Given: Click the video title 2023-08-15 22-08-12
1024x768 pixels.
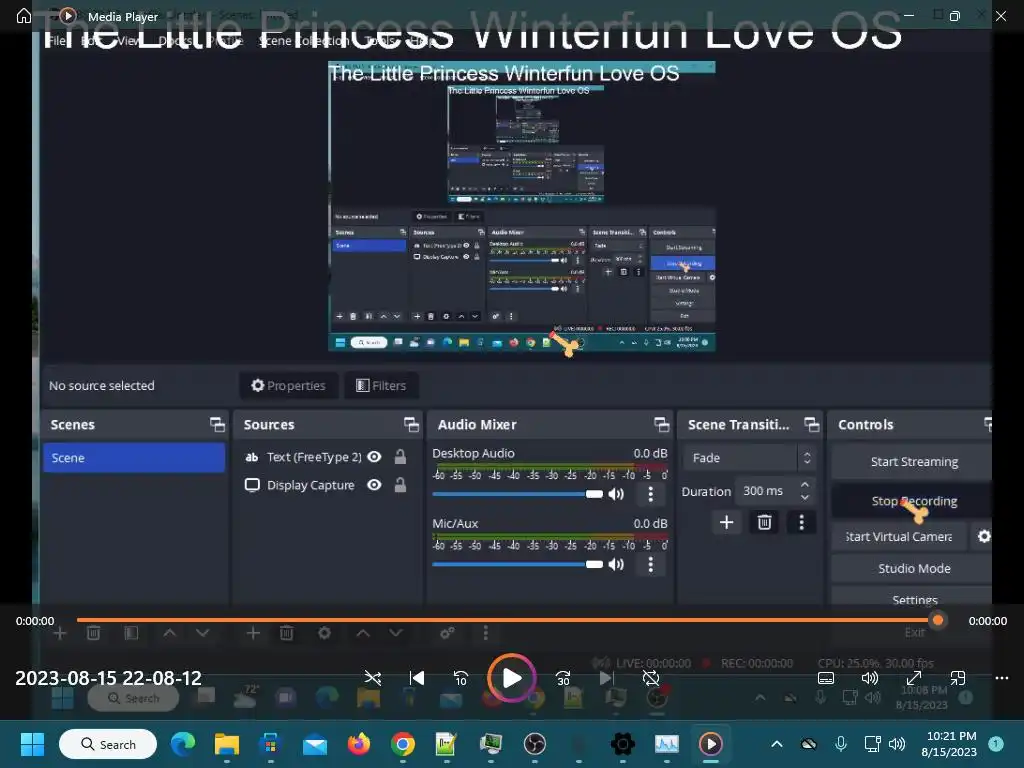Looking at the screenshot, I should [108, 678].
